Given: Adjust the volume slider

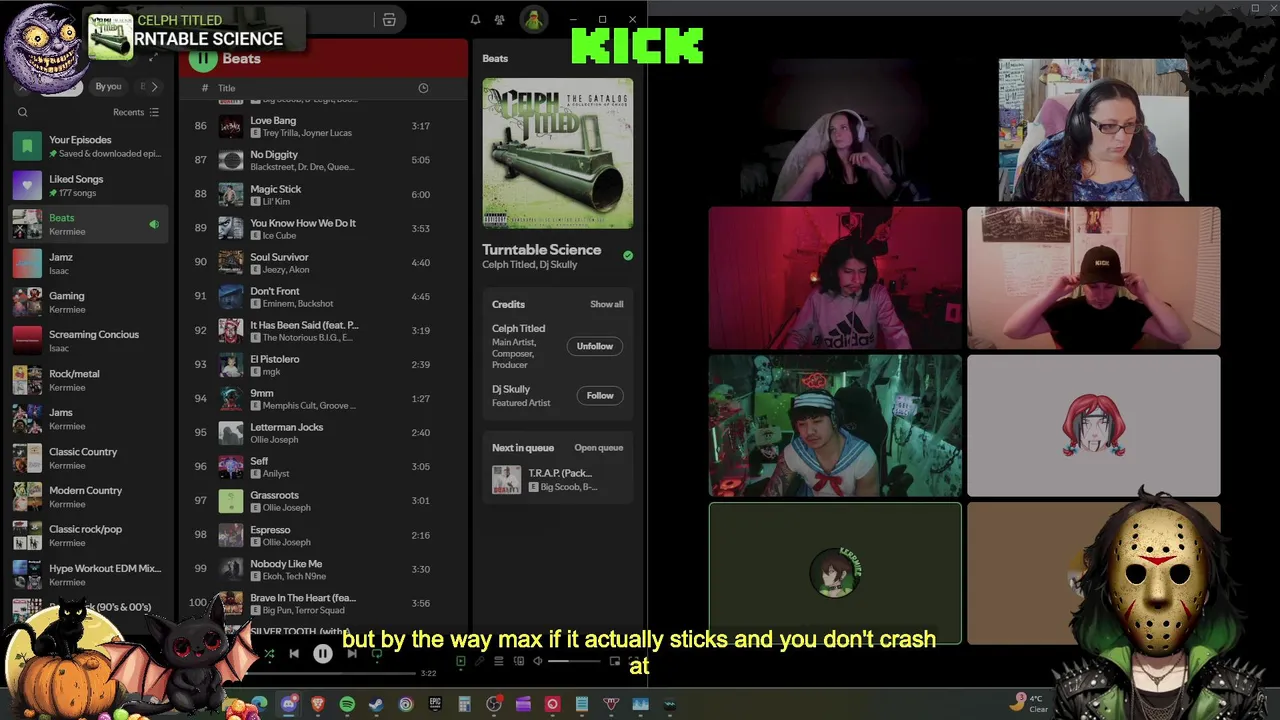Looking at the screenshot, I should pyautogui.click(x=572, y=661).
